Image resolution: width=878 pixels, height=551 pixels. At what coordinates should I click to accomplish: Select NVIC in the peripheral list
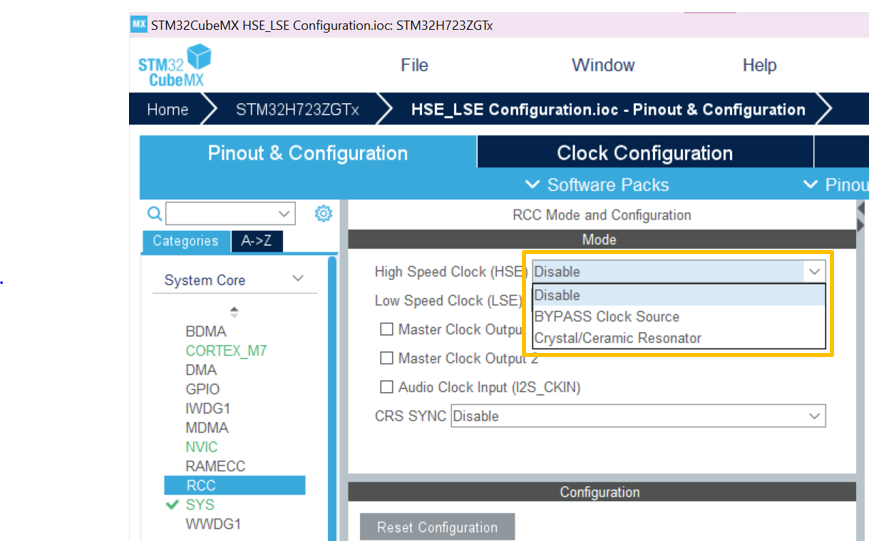pyautogui.click(x=201, y=447)
